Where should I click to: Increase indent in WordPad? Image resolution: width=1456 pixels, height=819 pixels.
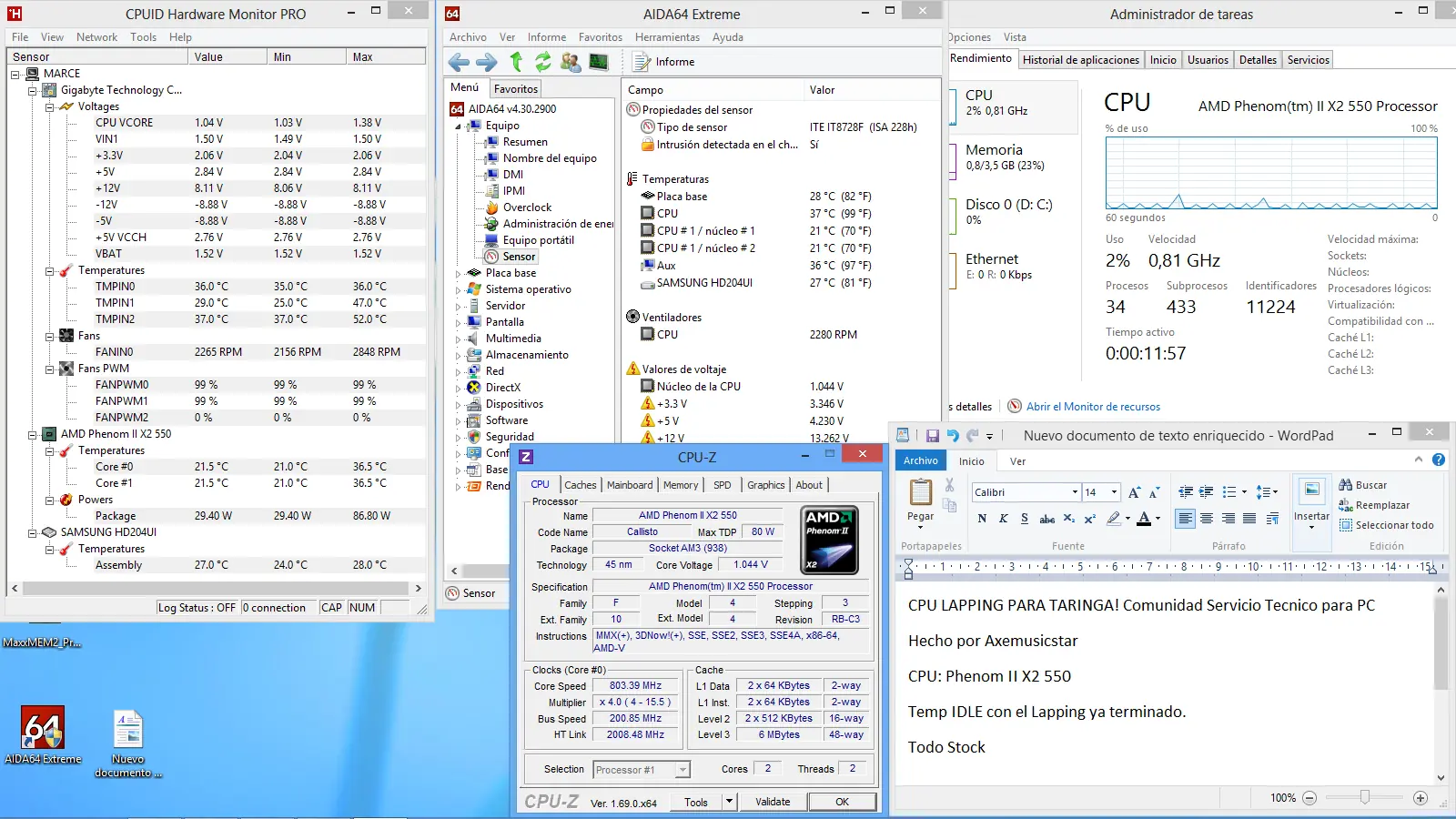click(x=1207, y=492)
